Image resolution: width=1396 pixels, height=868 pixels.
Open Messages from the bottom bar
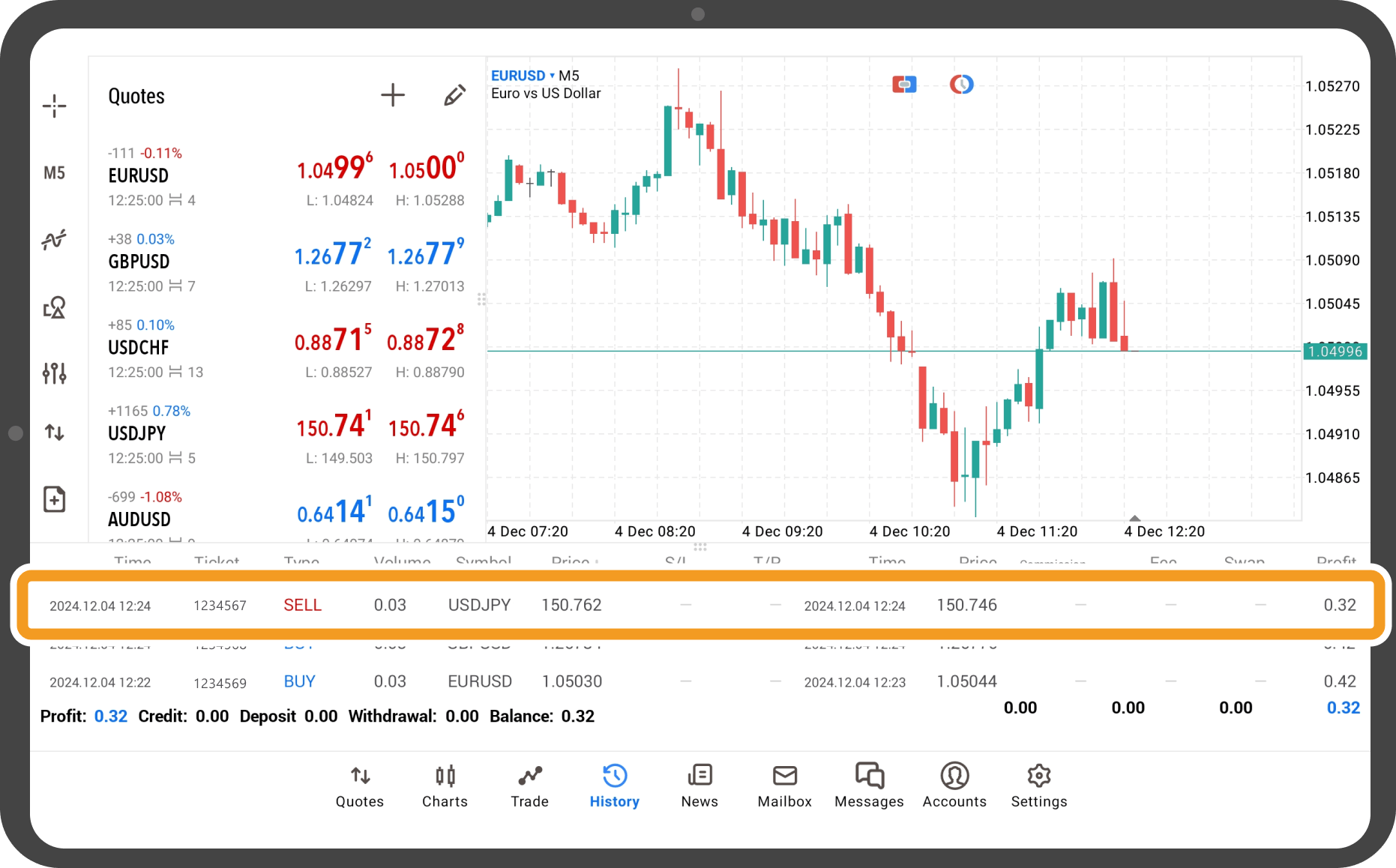click(868, 785)
